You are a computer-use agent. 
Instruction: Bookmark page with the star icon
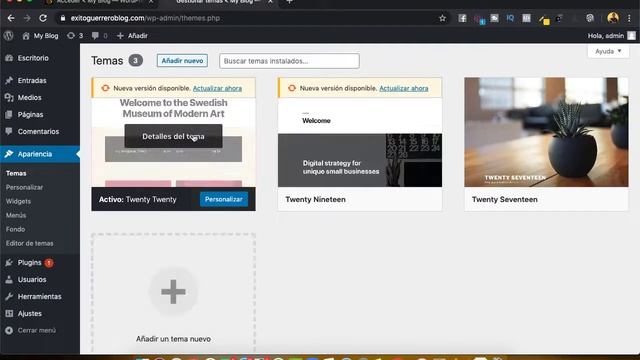click(442, 18)
